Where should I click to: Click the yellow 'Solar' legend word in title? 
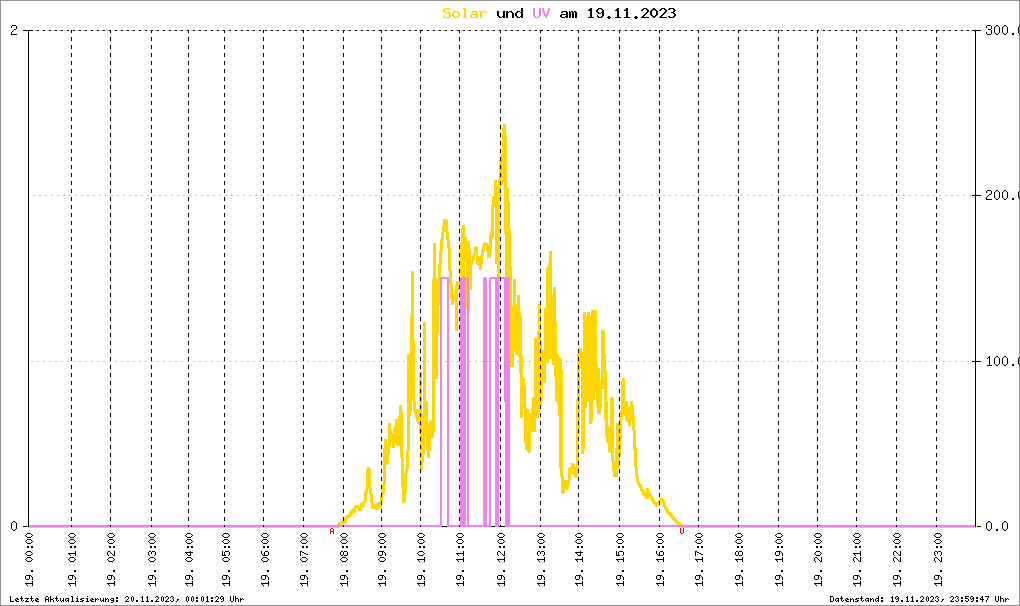pos(465,13)
